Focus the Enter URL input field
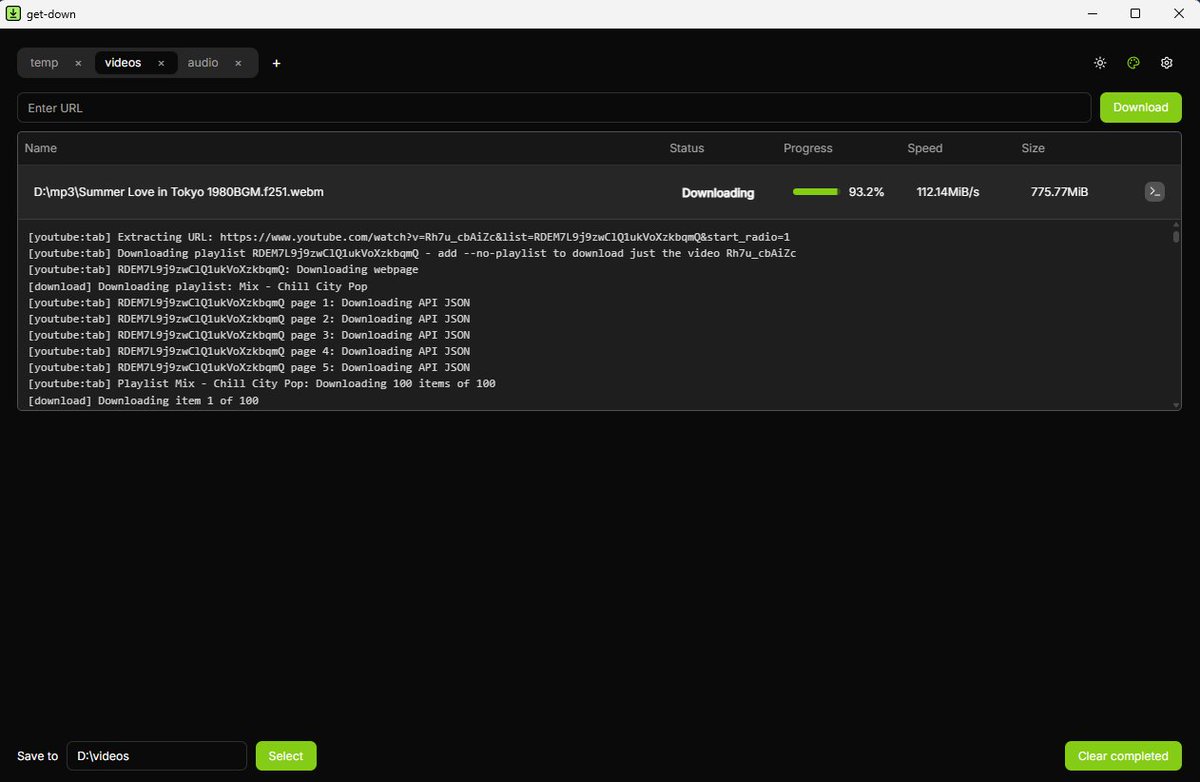 click(554, 108)
